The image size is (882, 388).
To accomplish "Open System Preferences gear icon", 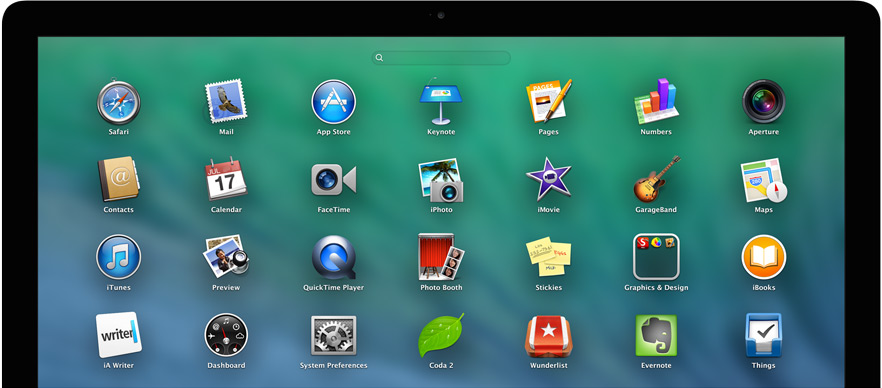I will coord(334,335).
